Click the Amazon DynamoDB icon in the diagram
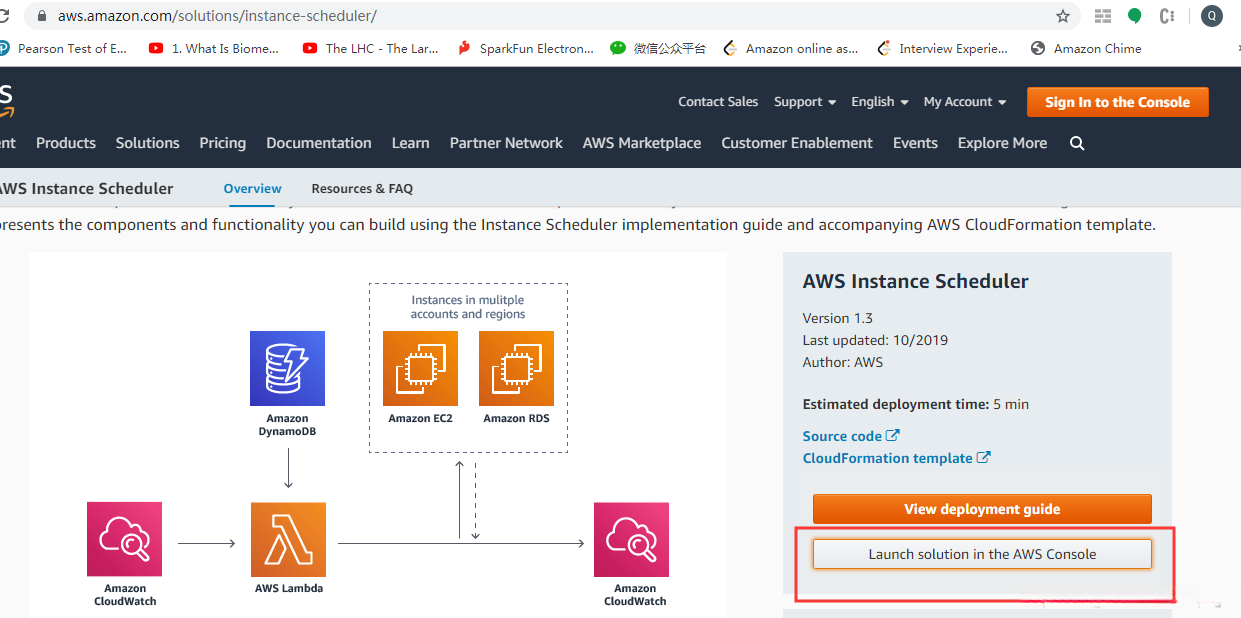1241x618 pixels. tap(287, 368)
